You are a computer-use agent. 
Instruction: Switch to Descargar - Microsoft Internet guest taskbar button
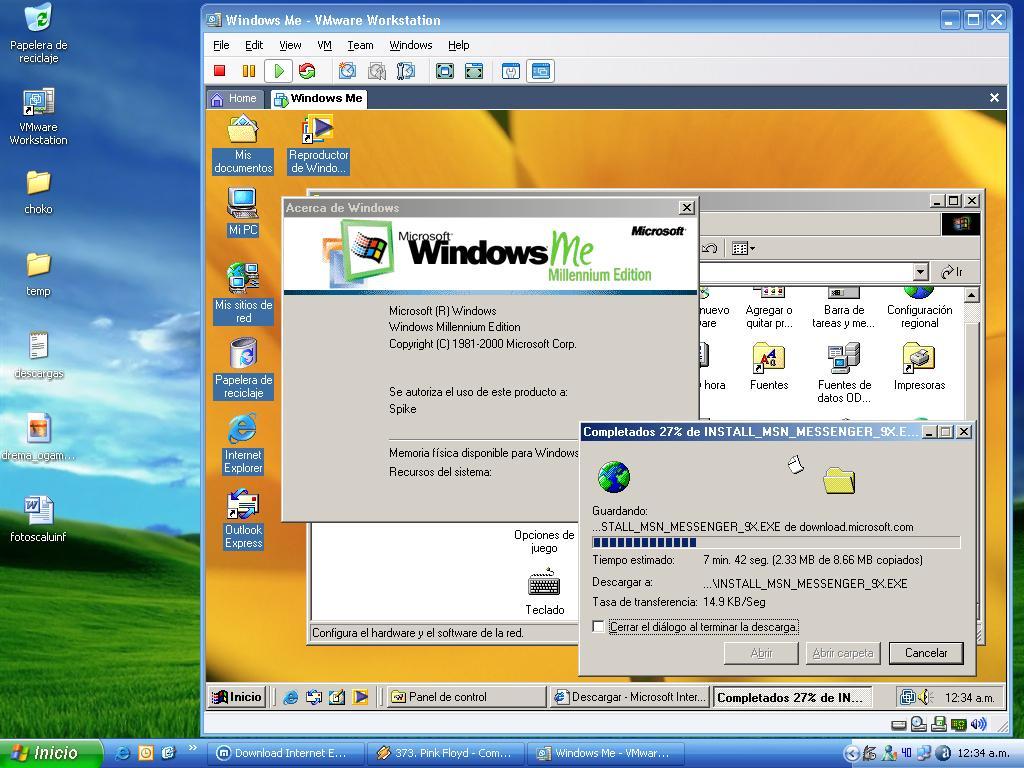pyautogui.click(x=630, y=697)
